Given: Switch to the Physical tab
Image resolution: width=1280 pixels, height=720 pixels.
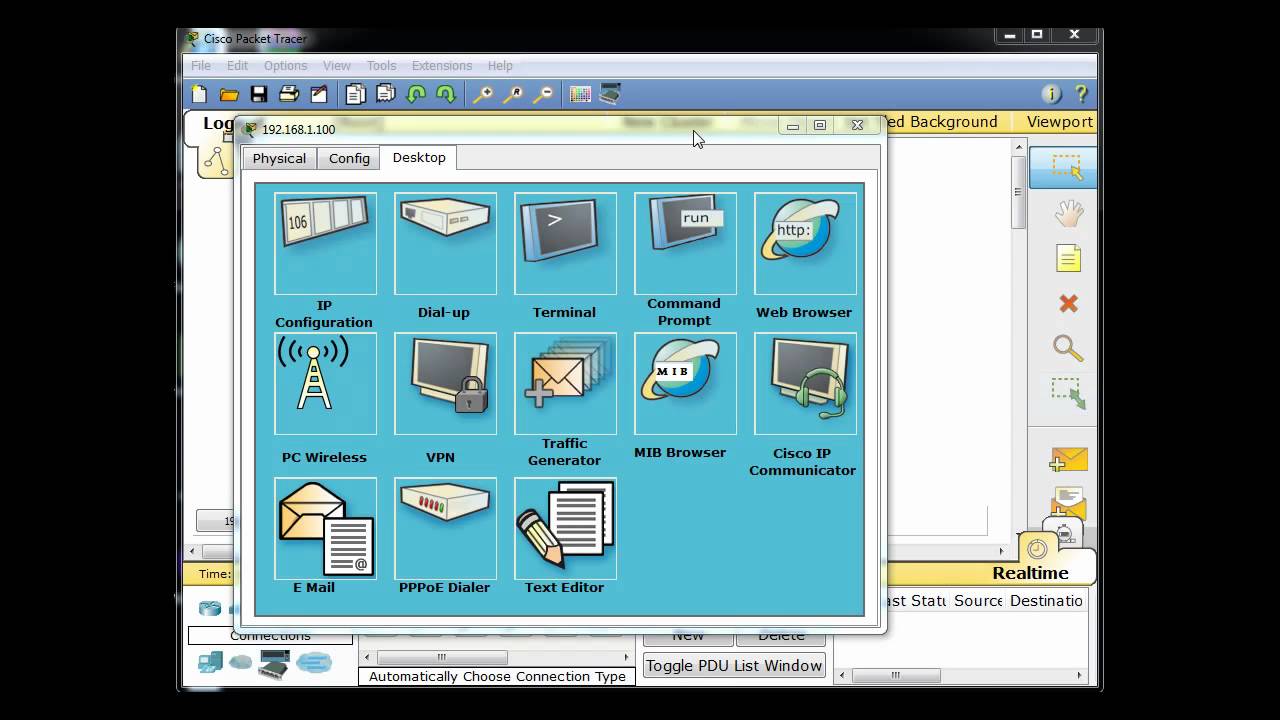Looking at the screenshot, I should [279, 158].
